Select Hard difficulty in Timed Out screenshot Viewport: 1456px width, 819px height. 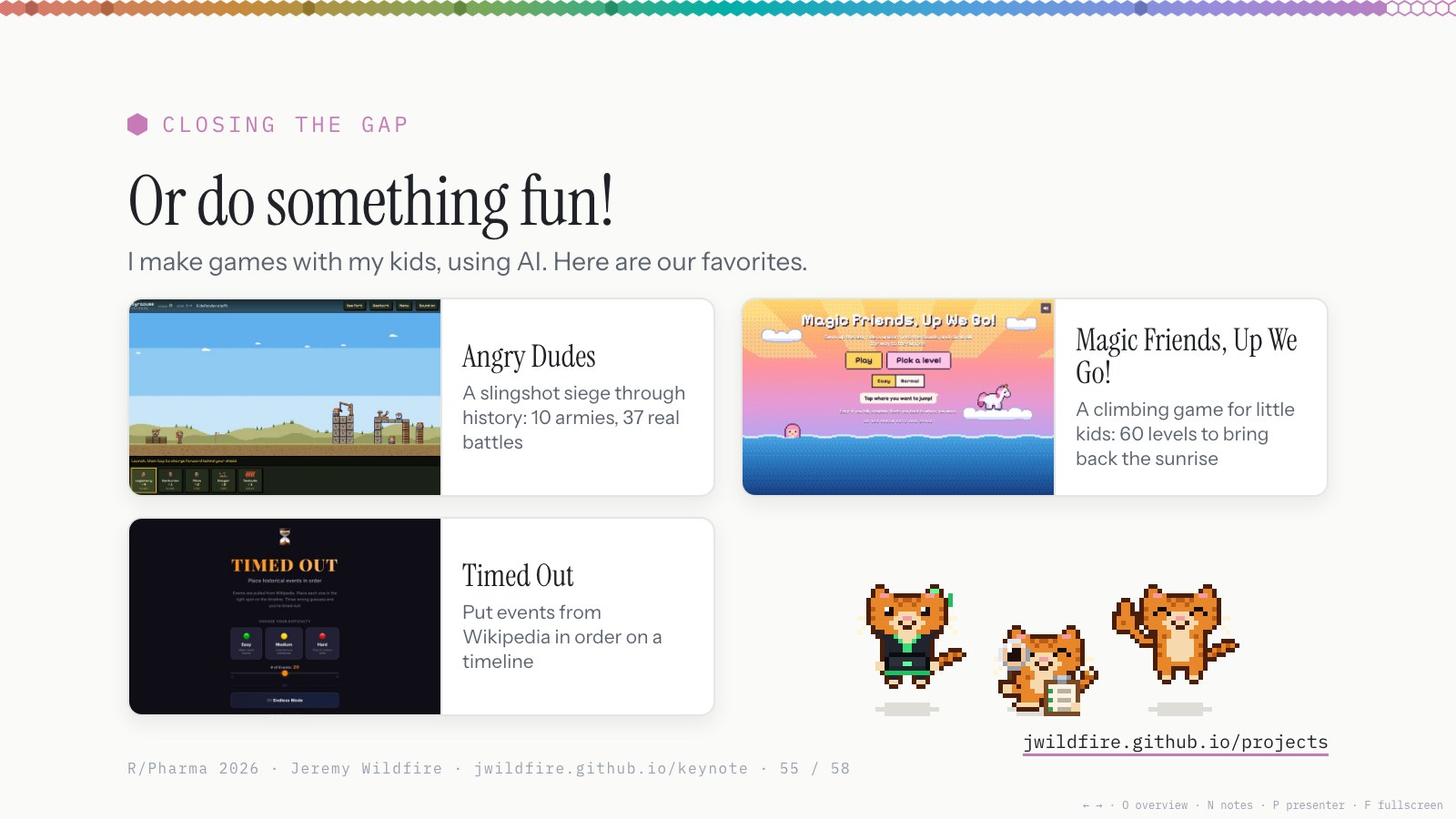coord(322,643)
